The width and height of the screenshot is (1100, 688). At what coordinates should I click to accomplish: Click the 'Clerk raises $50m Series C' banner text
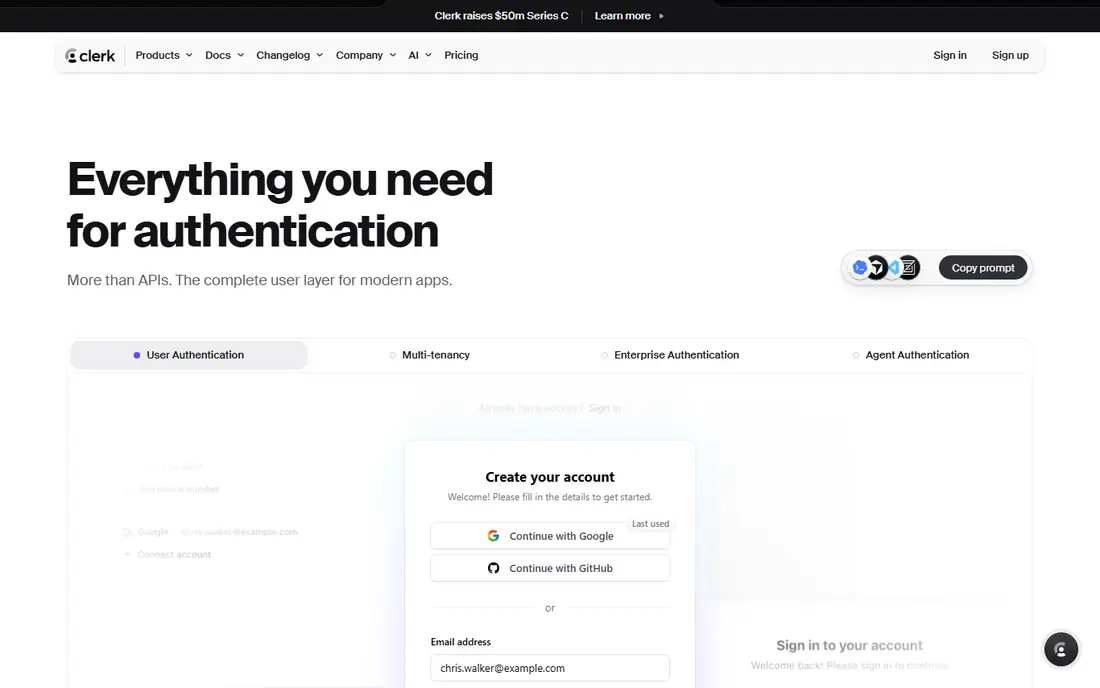(501, 15)
